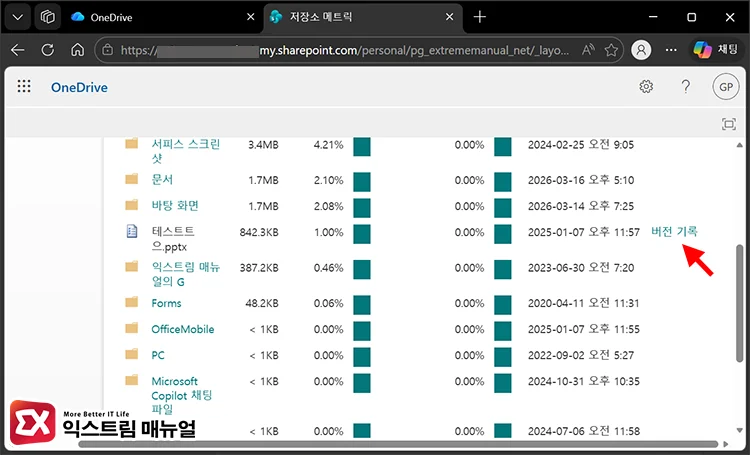Open the 문서 folder
Screen dimensions: 750x455
[x=162, y=179]
